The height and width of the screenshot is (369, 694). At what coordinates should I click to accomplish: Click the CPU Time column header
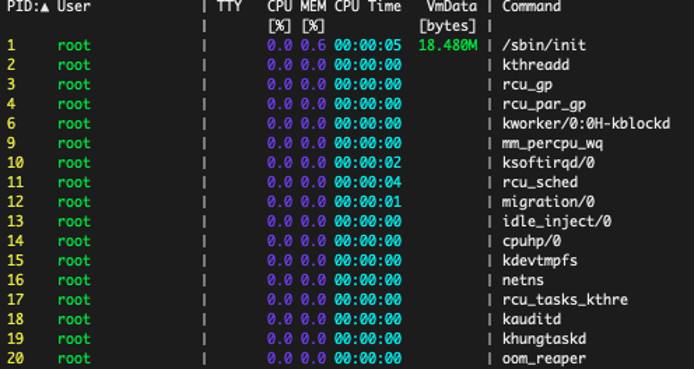[x=368, y=7]
